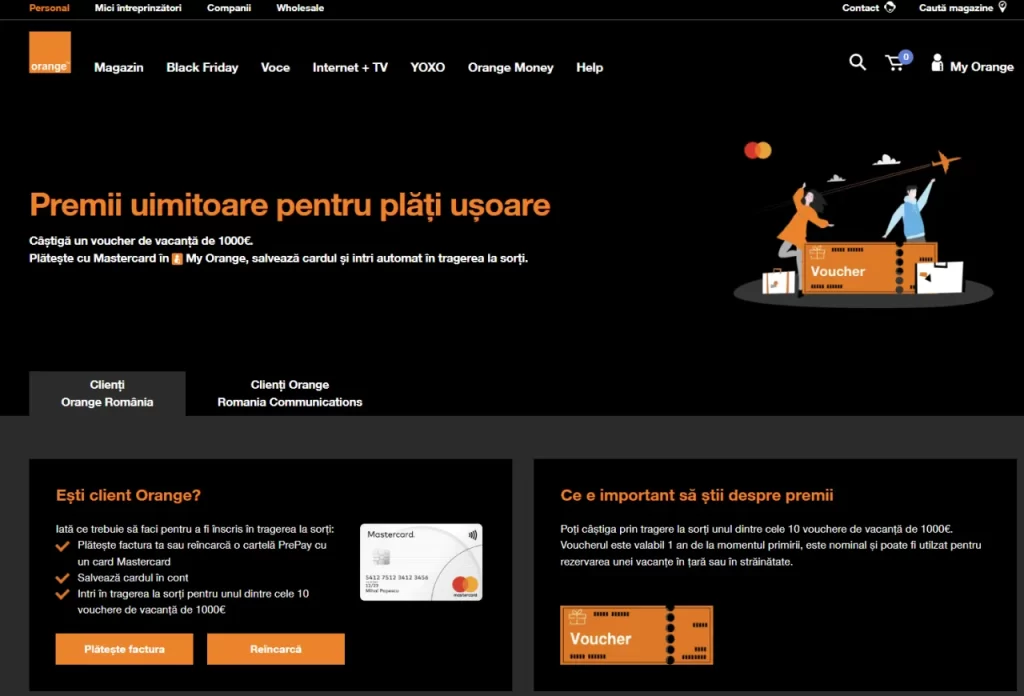The height and width of the screenshot is (696, 1024).
Task: Open the search magnifier icon
Action: point(857,62)
